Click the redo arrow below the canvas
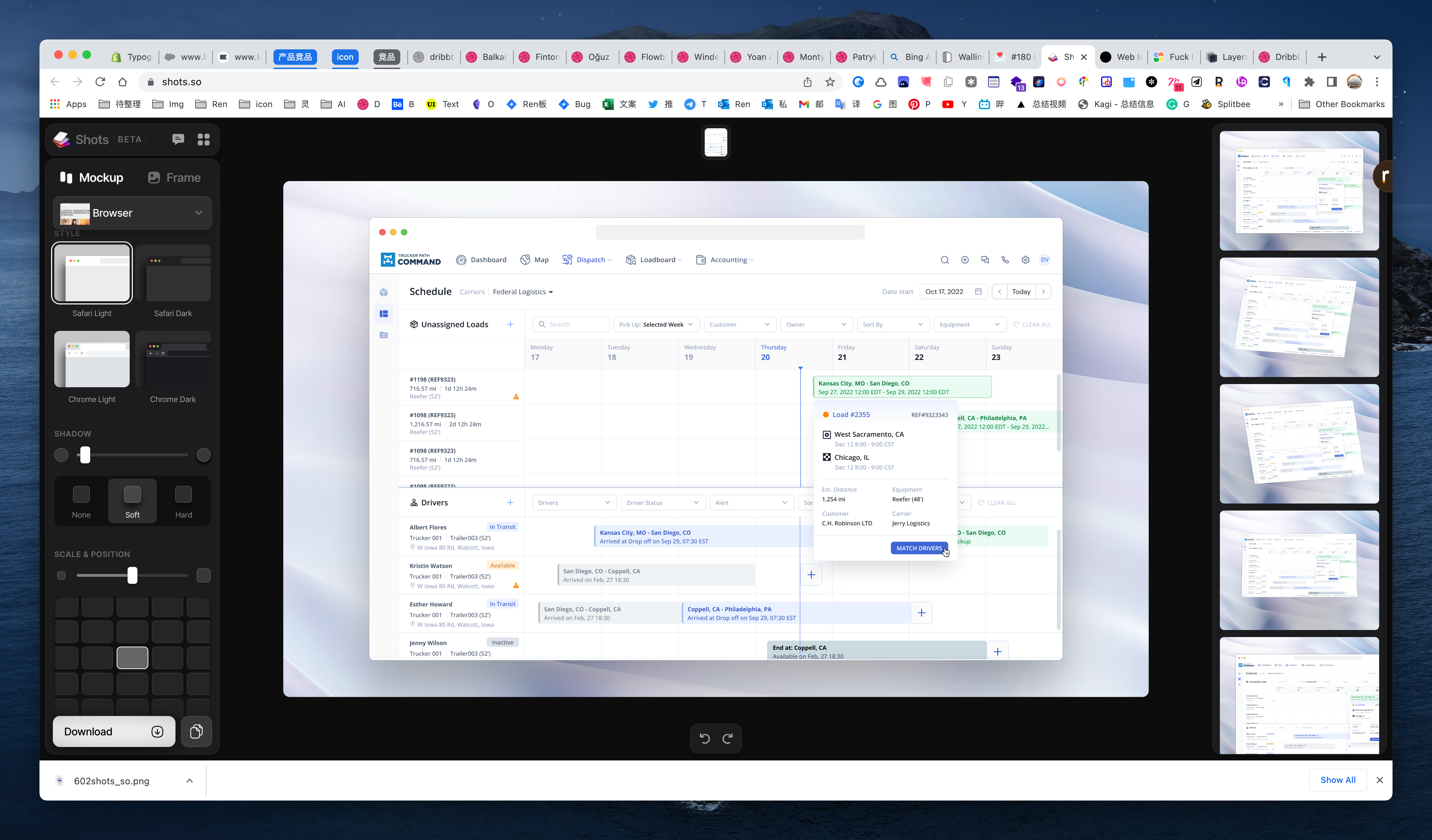The image size is (1432, 840). [x=727, y=738]
